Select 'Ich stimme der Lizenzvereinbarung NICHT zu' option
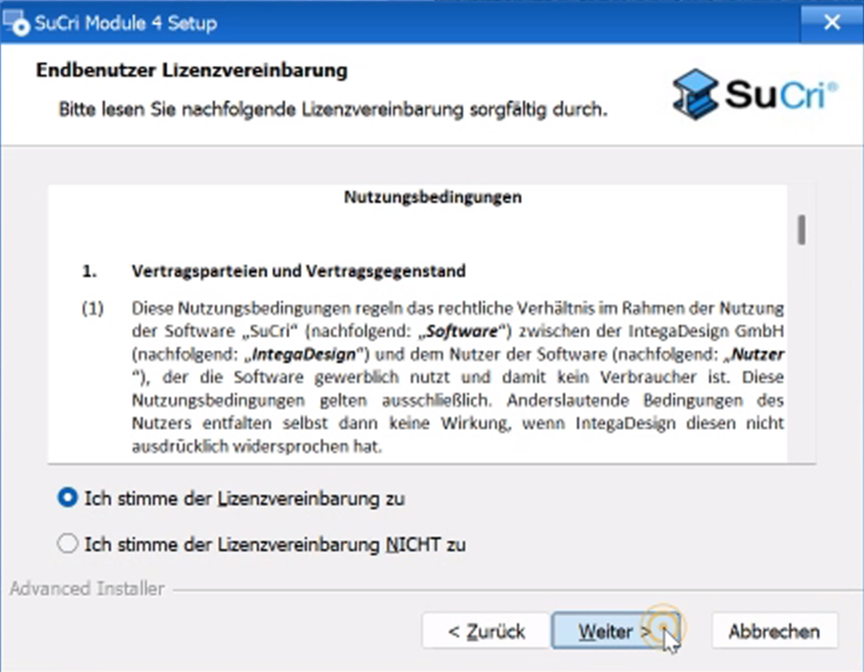864x672 pixels. click(x=67, y=544)
